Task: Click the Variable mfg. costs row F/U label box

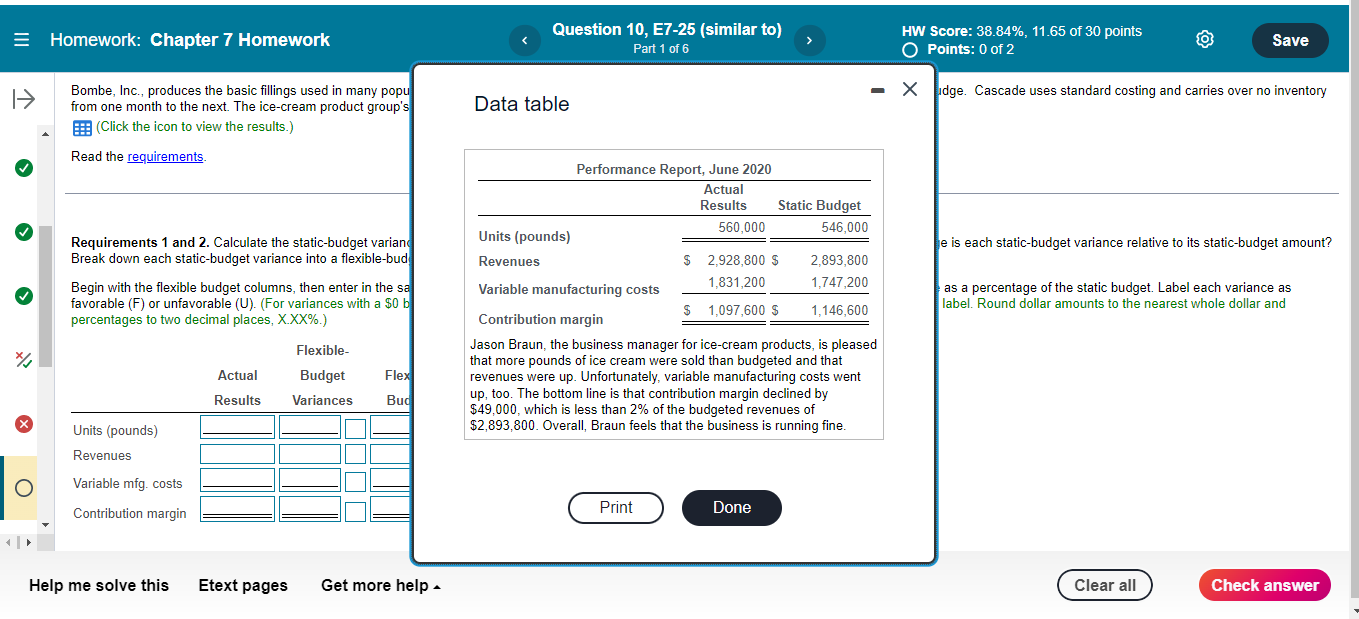Action: point(355,481)
